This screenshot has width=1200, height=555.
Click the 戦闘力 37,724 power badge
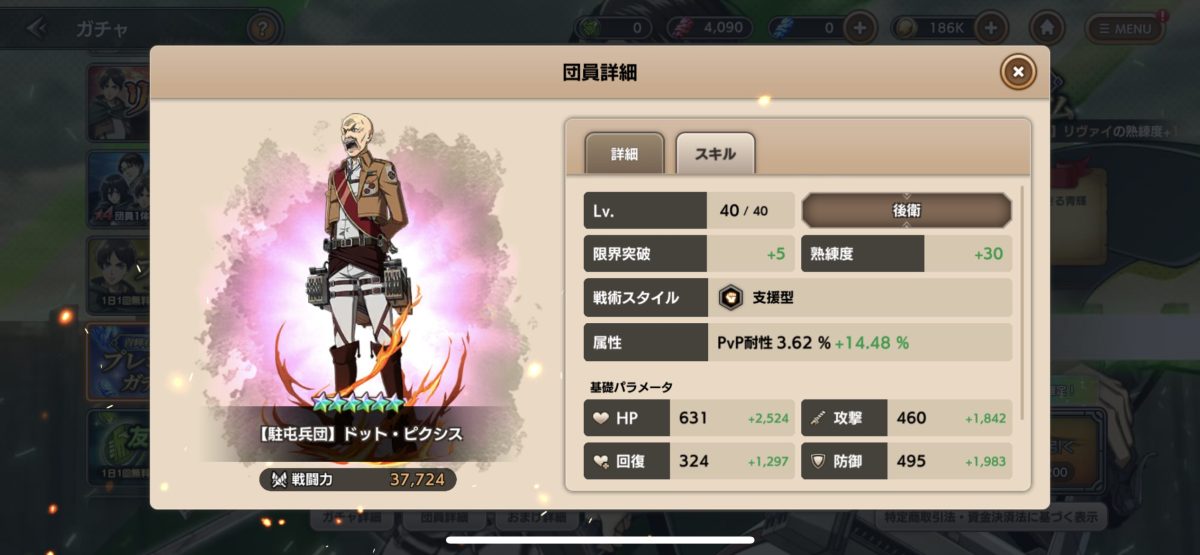click(358, 480)
